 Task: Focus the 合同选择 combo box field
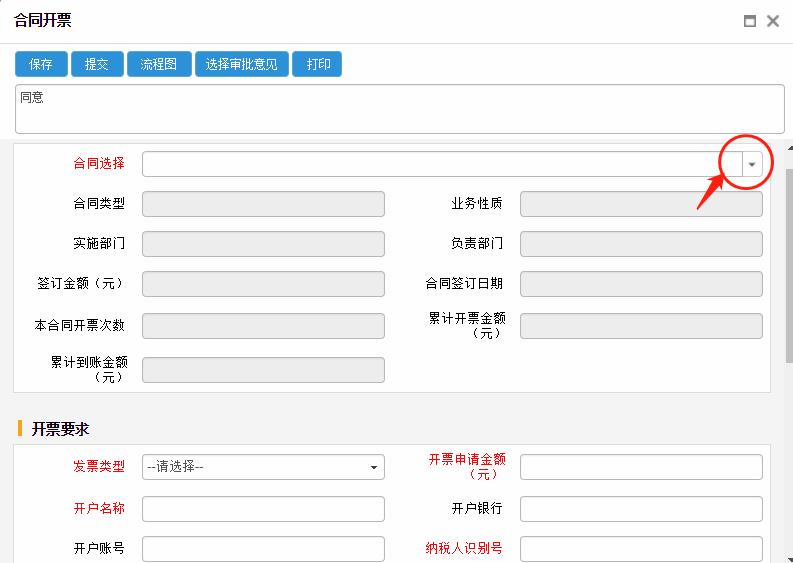coord(440,164)
